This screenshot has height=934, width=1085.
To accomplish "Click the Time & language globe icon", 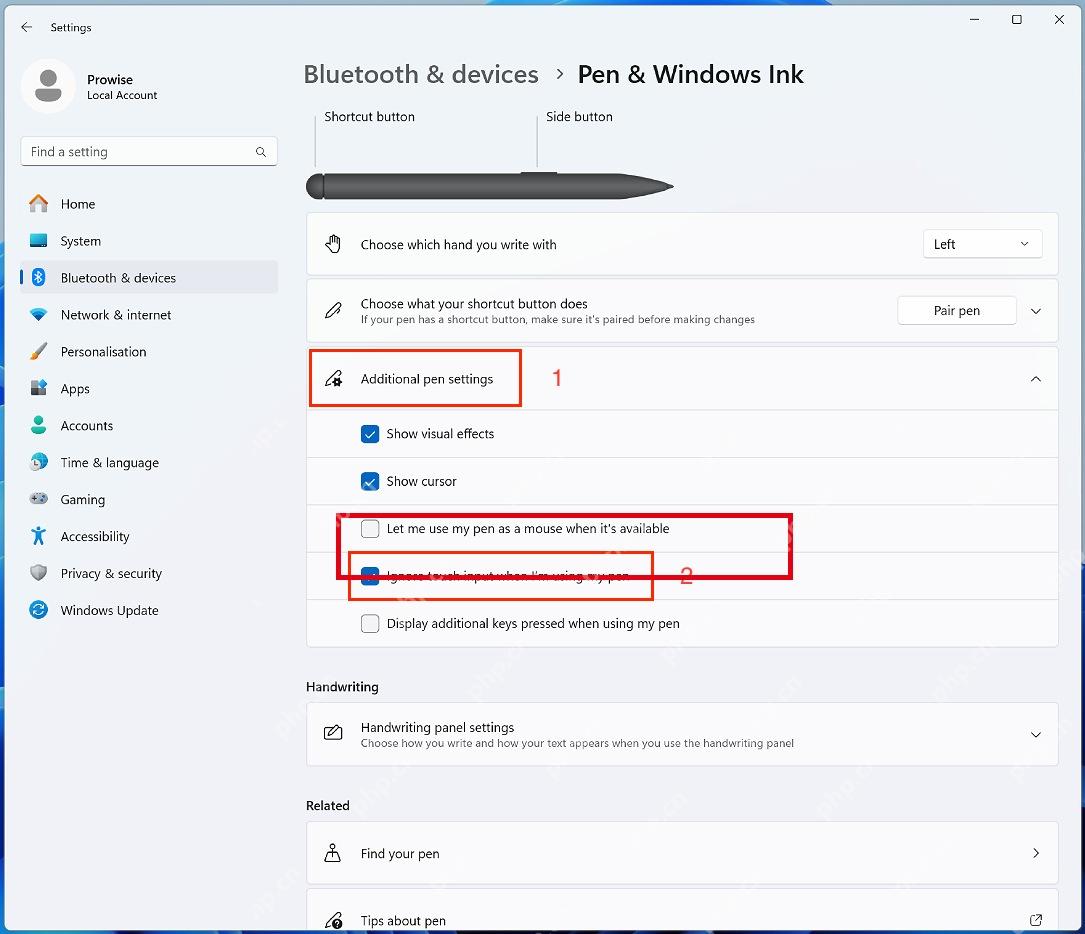I will click(x=39, y=462).
